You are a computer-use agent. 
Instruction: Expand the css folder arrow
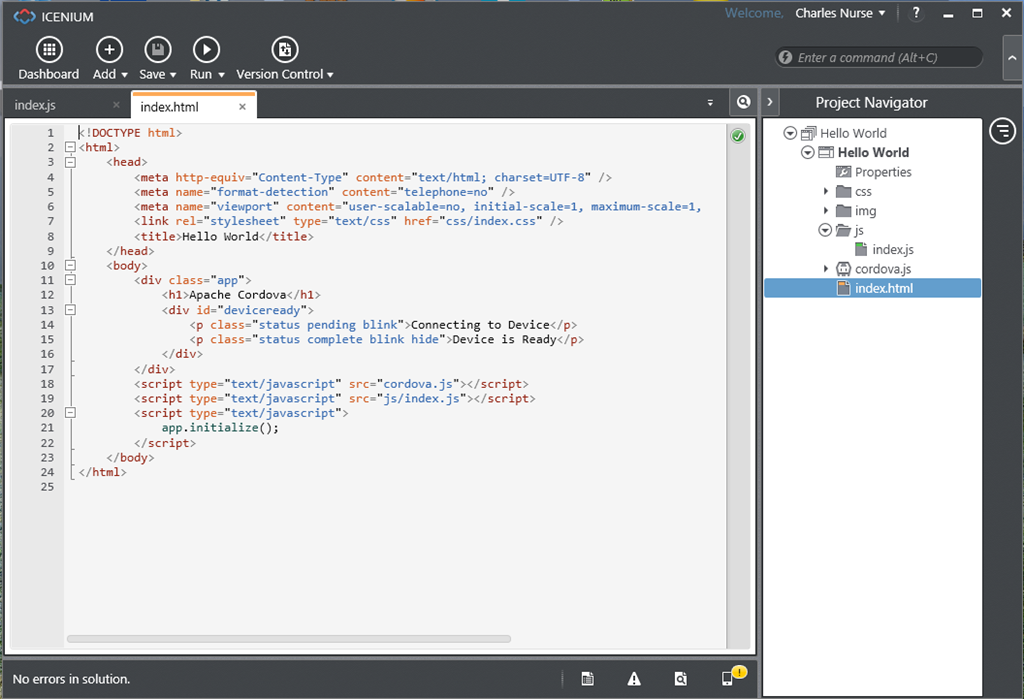point(825,191)
